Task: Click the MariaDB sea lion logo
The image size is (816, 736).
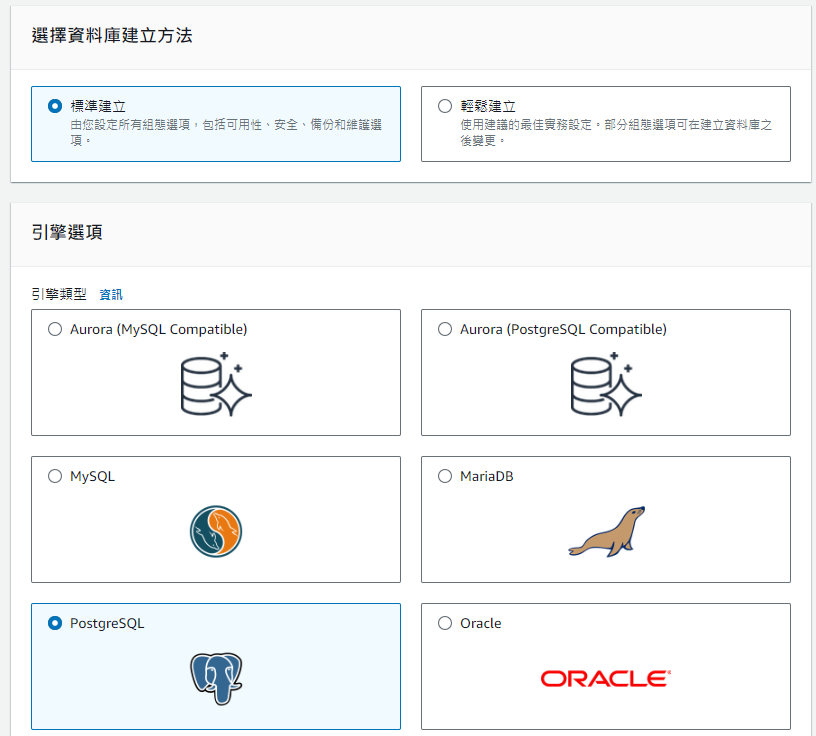Action: click(x=607, y=531)
